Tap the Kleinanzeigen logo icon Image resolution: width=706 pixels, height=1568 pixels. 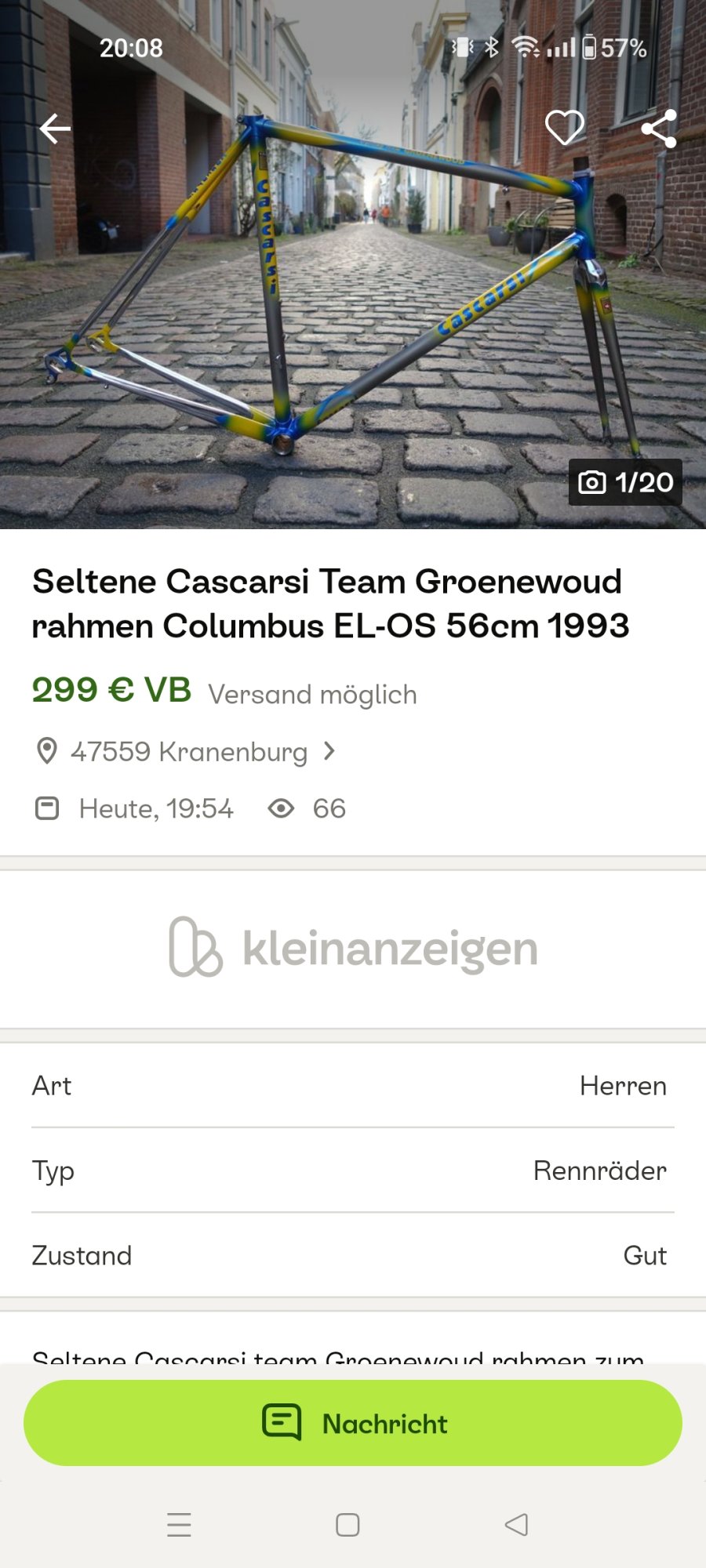pos(195,947)
